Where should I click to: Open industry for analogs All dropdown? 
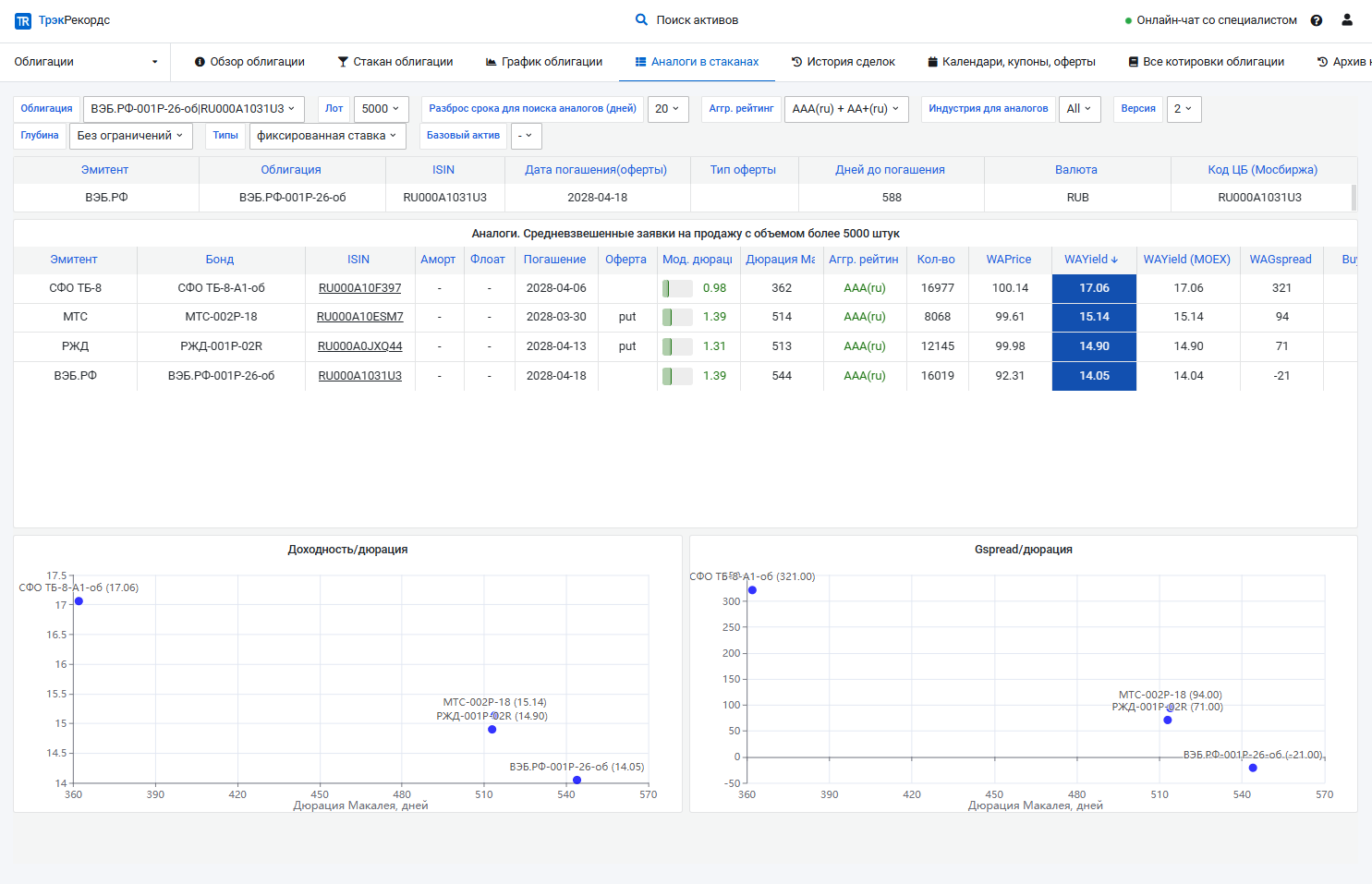pos(1080,109)
